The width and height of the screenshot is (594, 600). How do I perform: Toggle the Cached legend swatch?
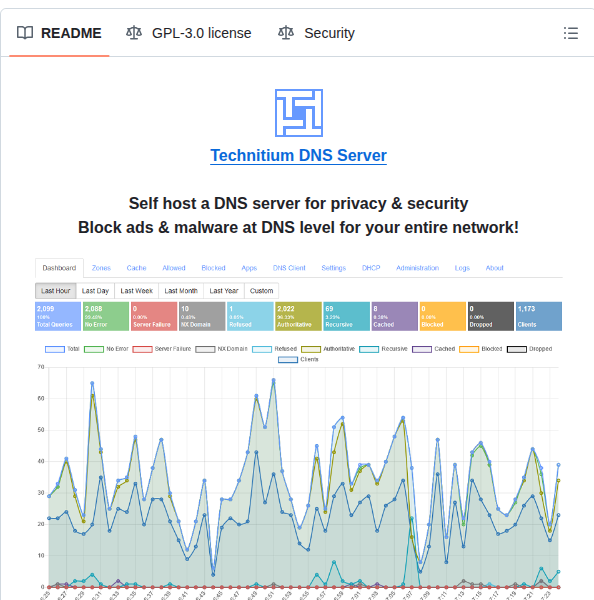(422, 349)
